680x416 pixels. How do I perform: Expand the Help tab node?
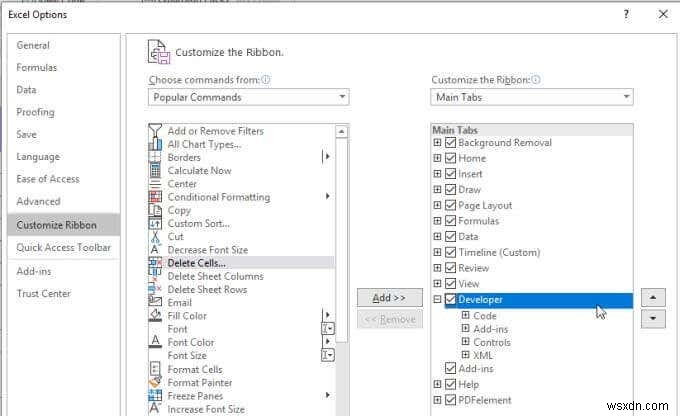pos(437,384)
